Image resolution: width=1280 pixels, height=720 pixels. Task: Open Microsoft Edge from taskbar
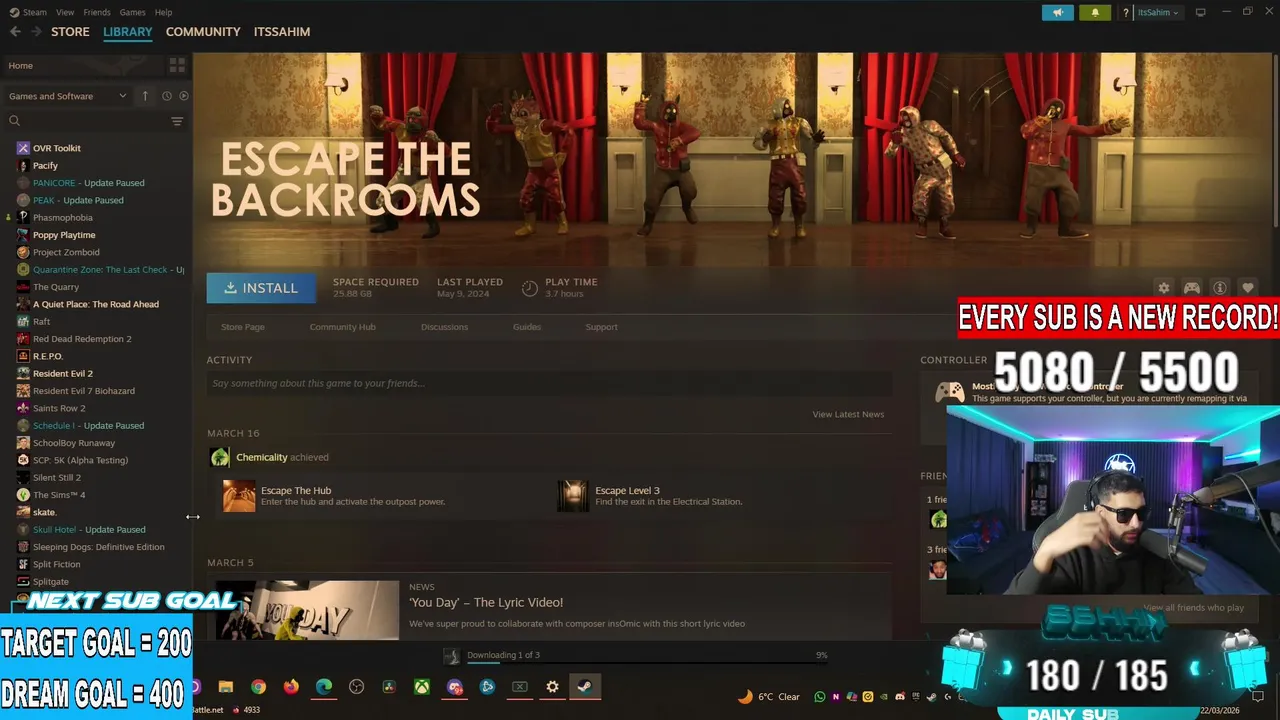324,687
